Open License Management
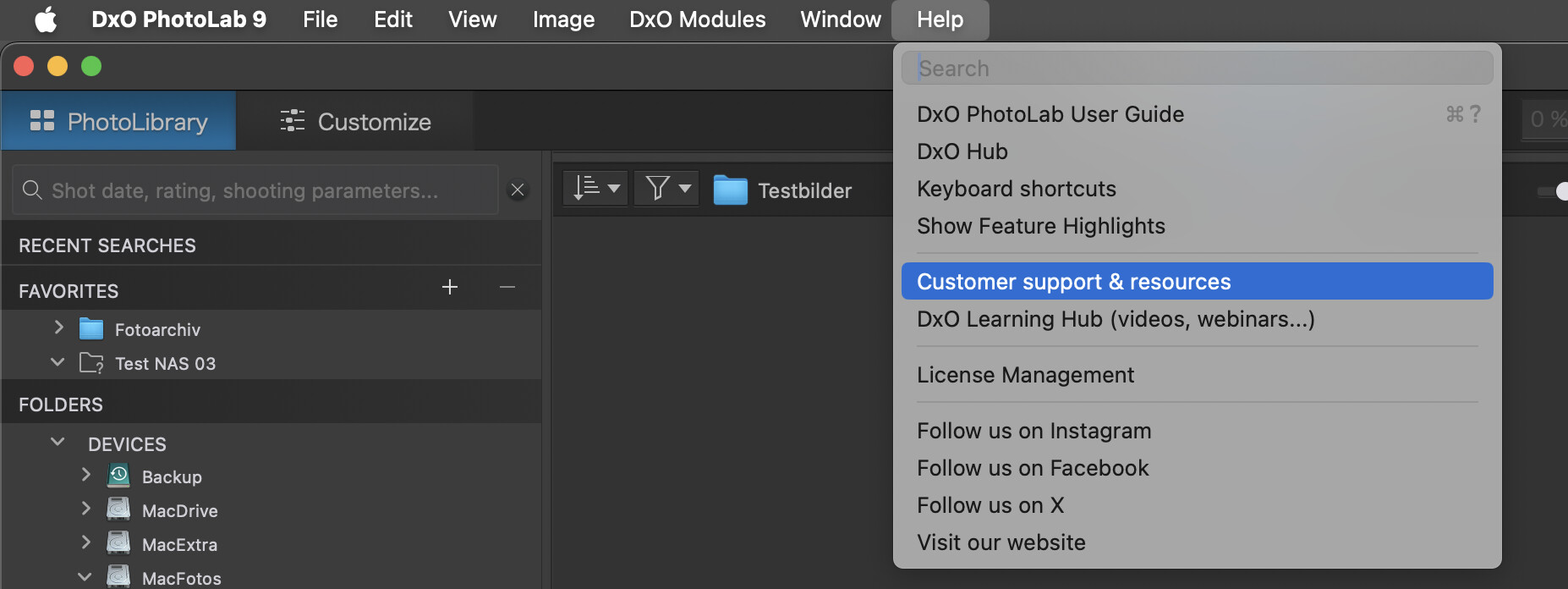 click(1197, 375)
